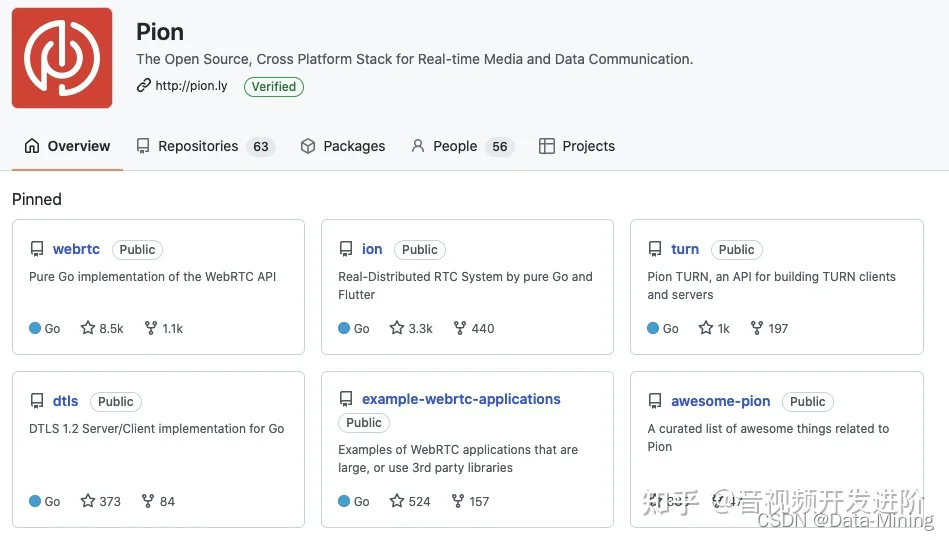
Task: Click the 56 people counter
Action: coord(500,147)
